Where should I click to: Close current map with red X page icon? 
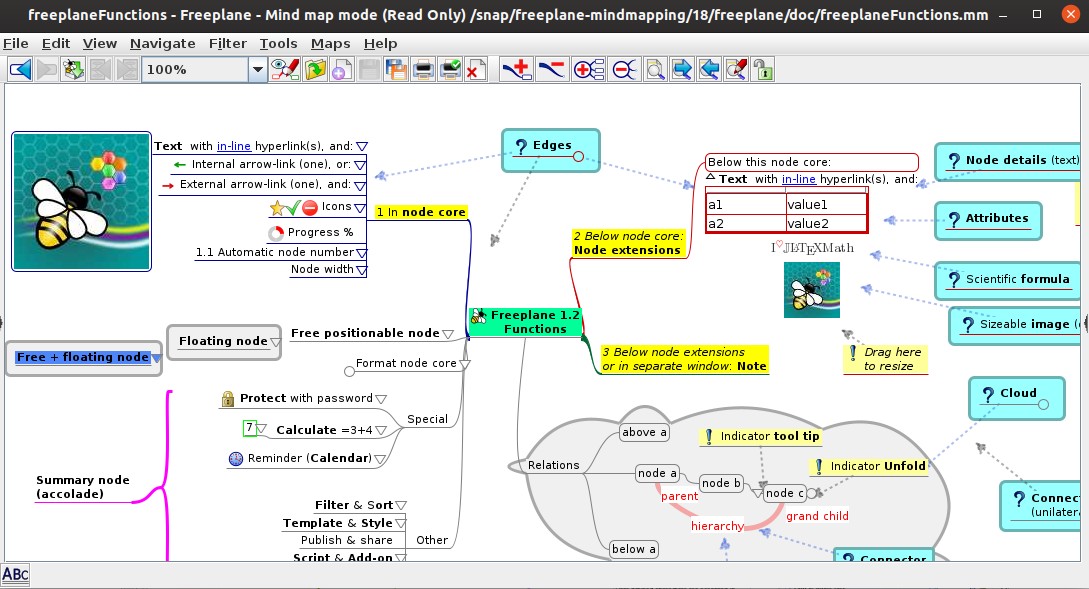[476, 69]
